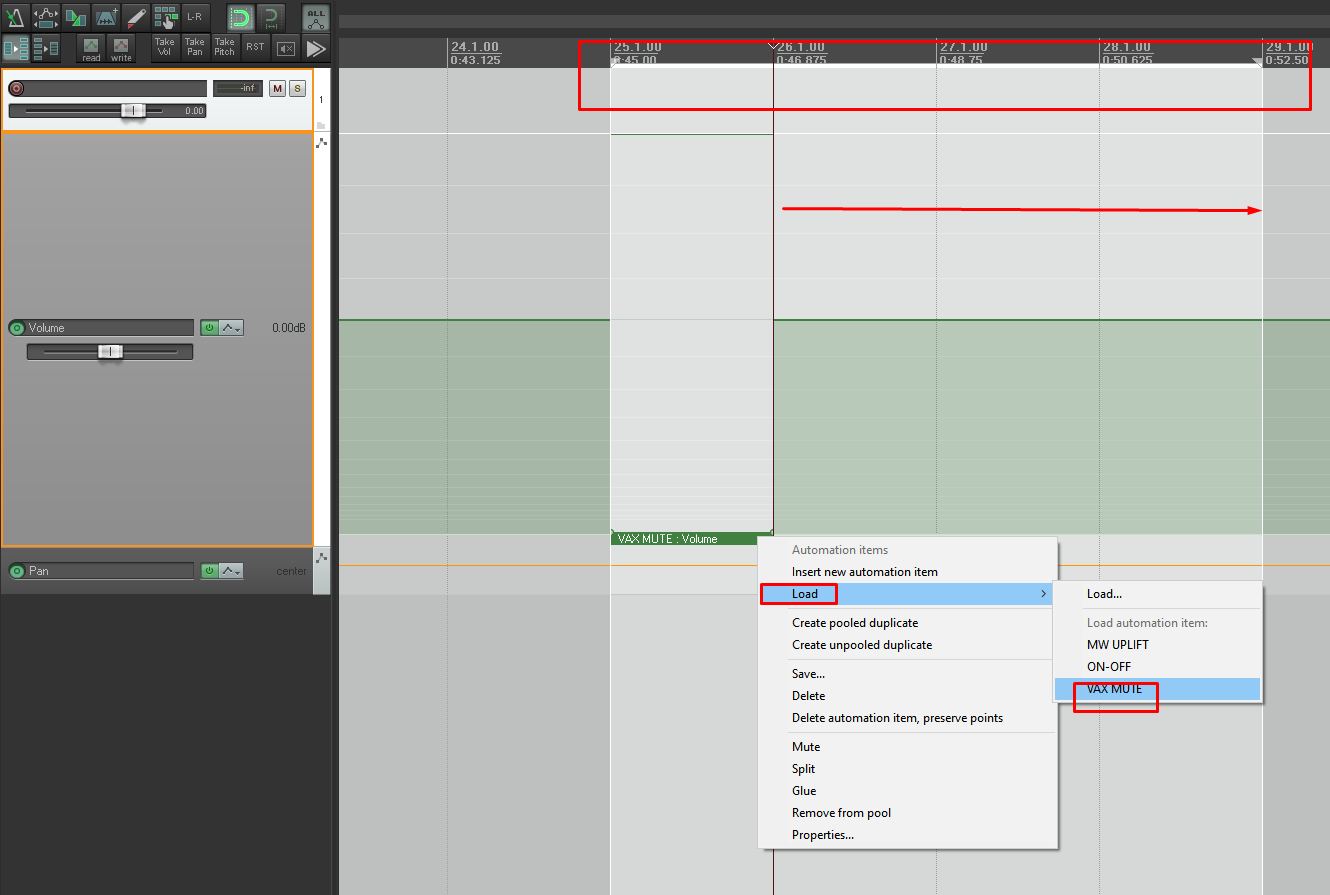1330x895 pixels.
Task: Click the 0.00 value on track 1 fader
Action: coord(194,111)
